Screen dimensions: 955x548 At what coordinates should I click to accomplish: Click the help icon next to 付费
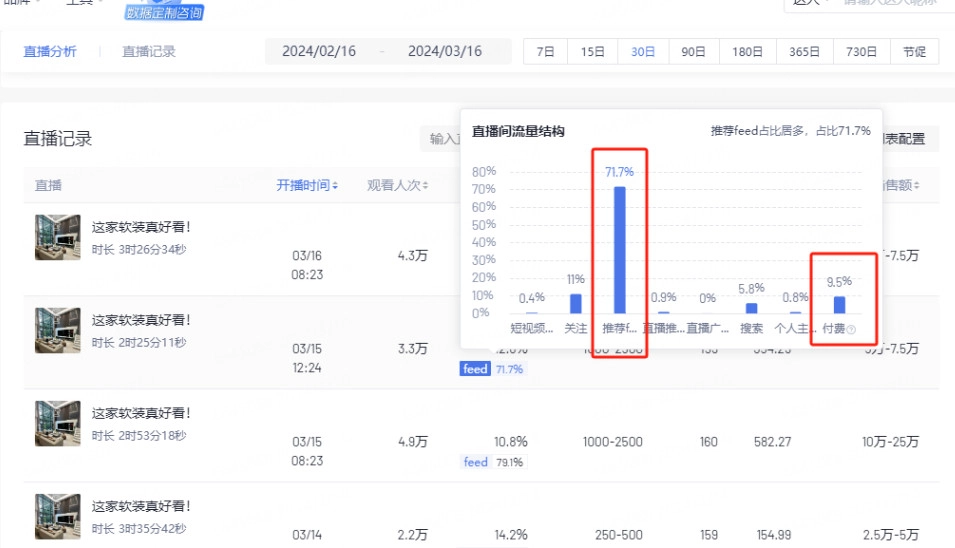click(852, 330)
